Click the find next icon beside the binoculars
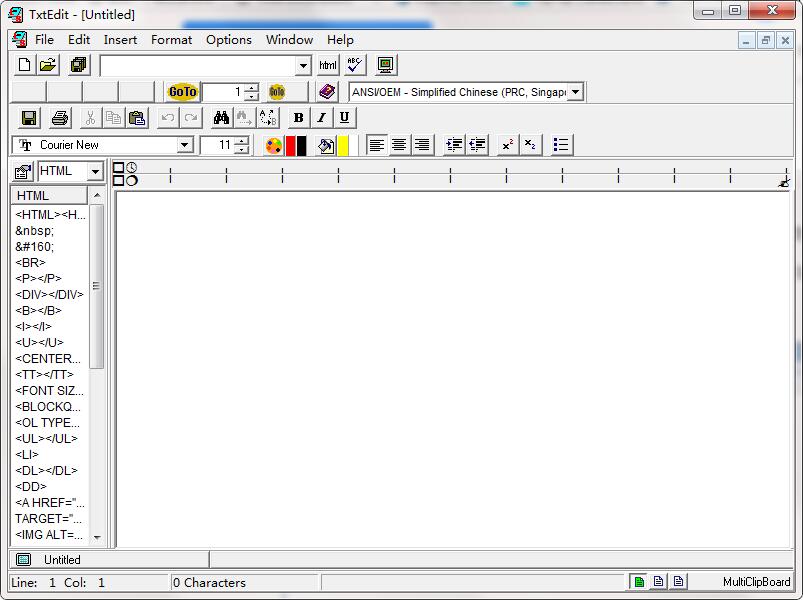803x600 pixels. [244, 118]
